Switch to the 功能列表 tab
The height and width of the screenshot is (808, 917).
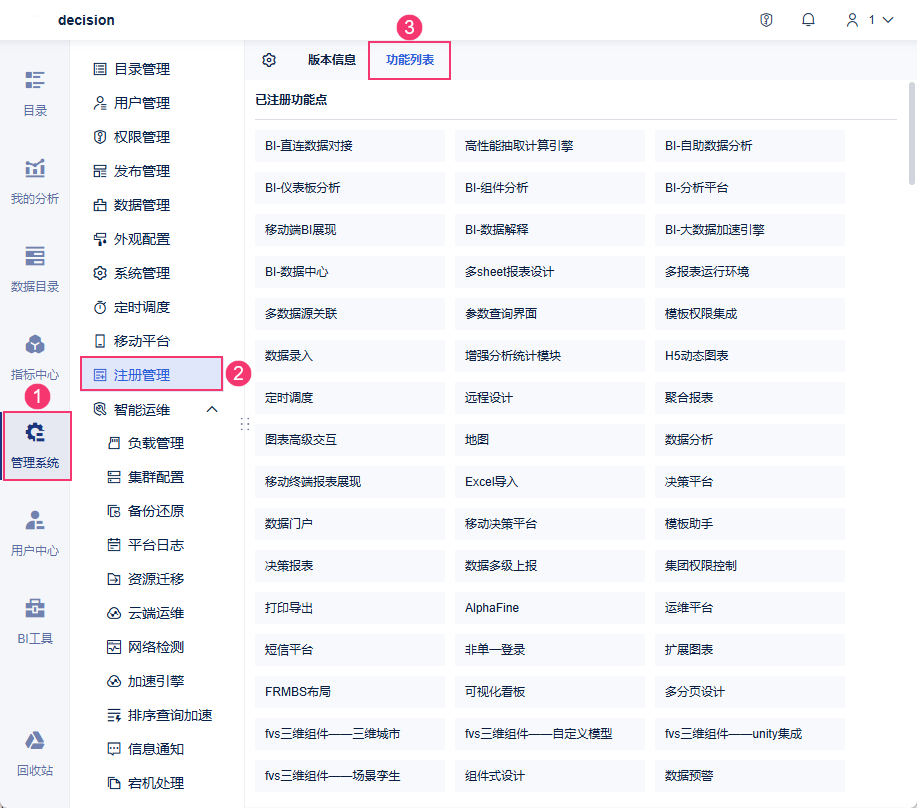[409, 60]
